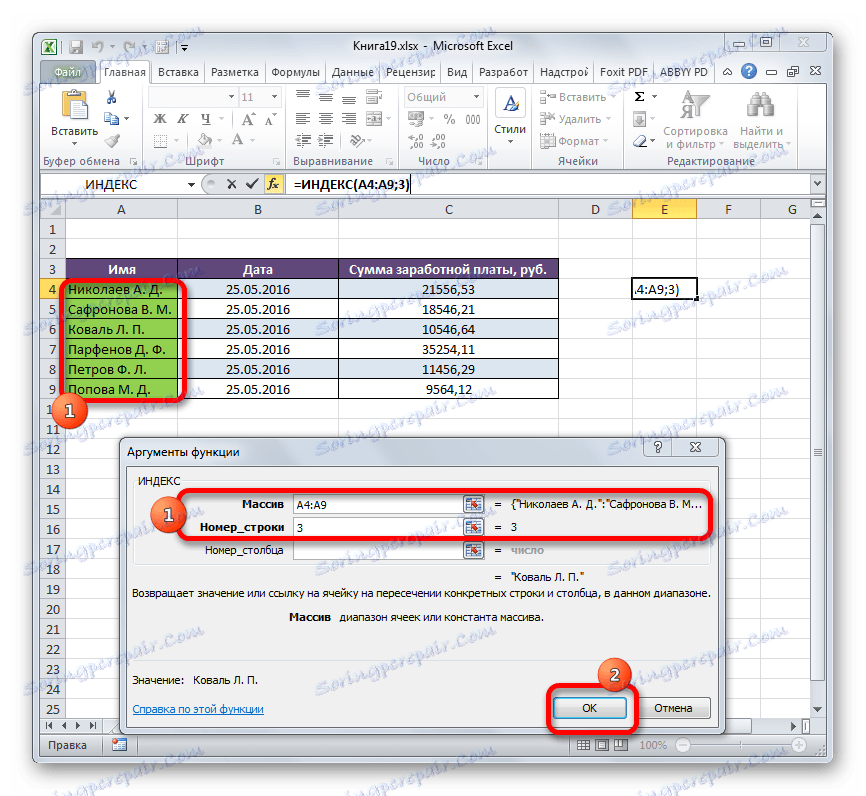Screen dimensions: 866x796
Task: Switch to the Вид tab
Action: click(x=457, y=72)
